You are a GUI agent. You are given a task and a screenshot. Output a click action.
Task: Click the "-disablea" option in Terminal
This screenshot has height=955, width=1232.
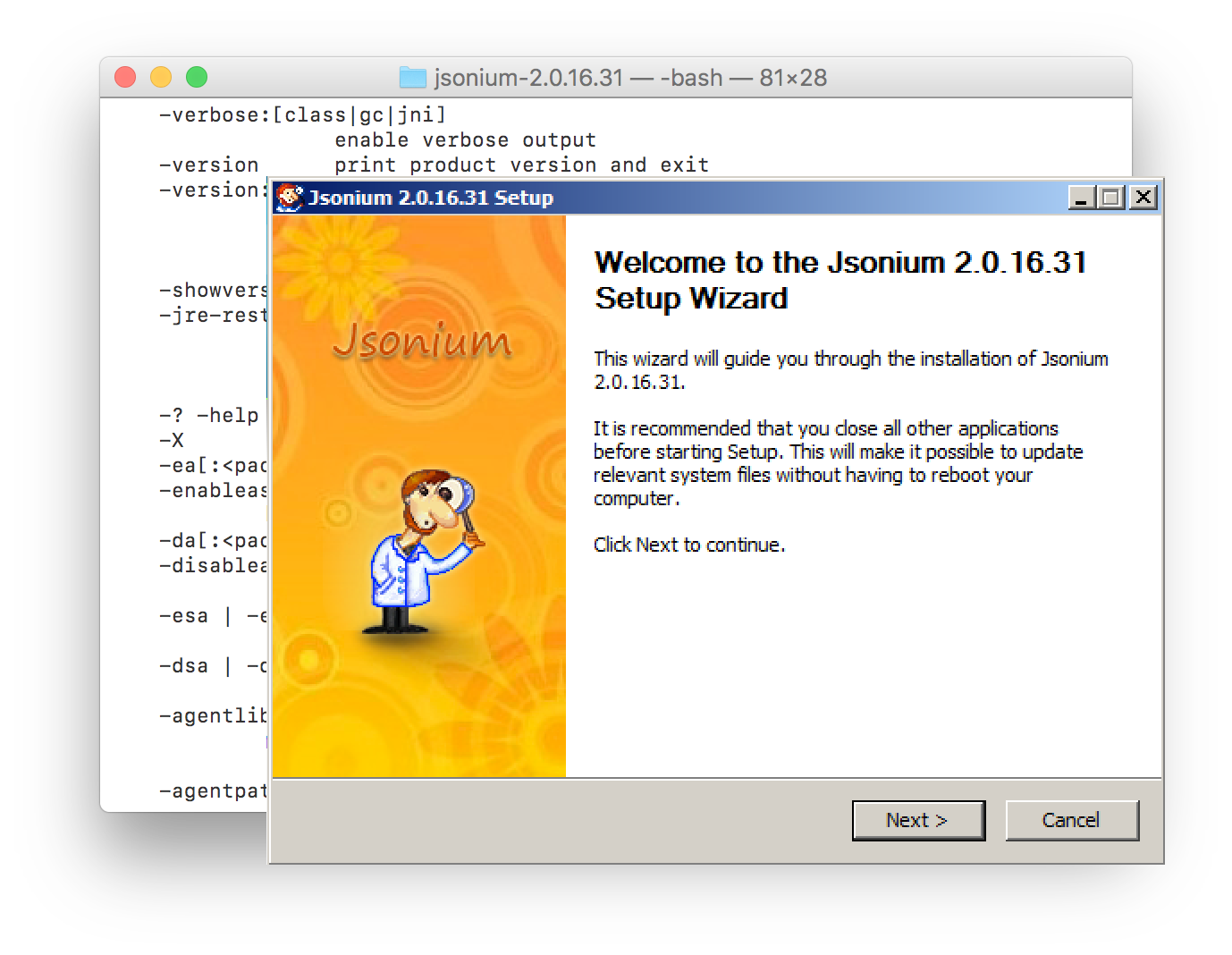pyautogui.click(x=213, y=565)
